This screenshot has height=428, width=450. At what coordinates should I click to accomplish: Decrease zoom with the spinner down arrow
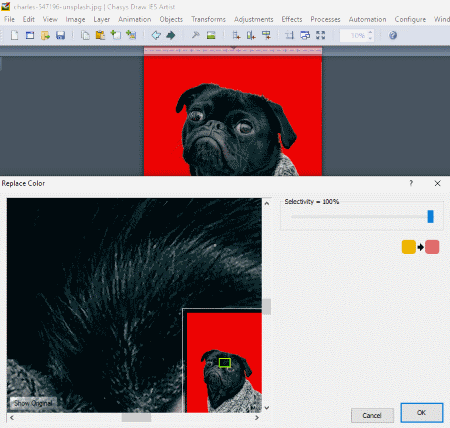coord(370,38)
